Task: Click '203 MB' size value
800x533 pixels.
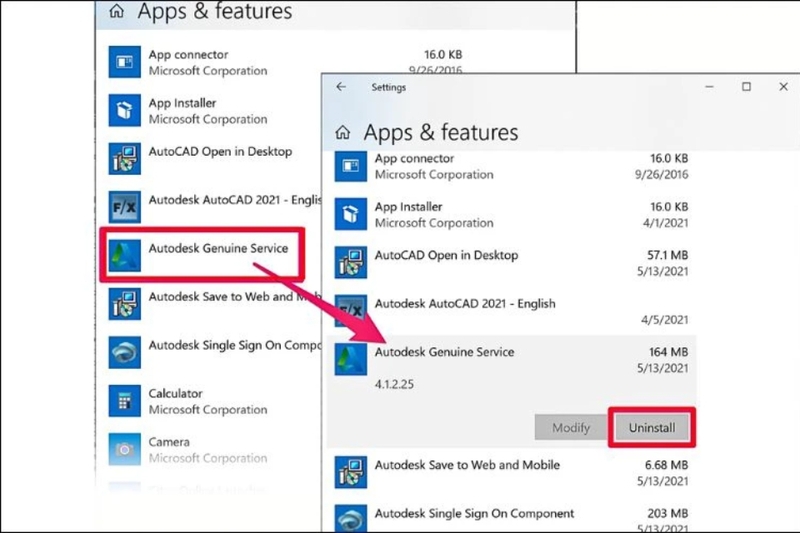Action: coord(668,514)
